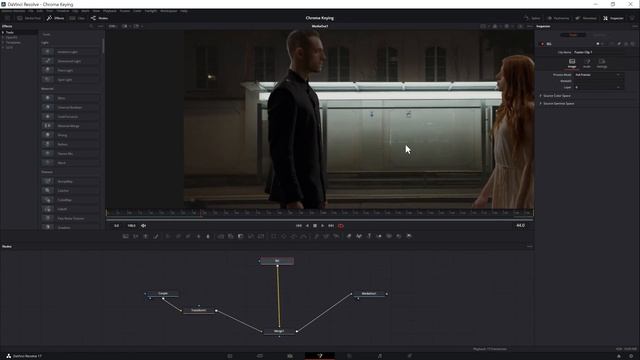Add a Text3D node from toolbar
The width and height of the screenshot is (640, 360).
click(369, 236)
